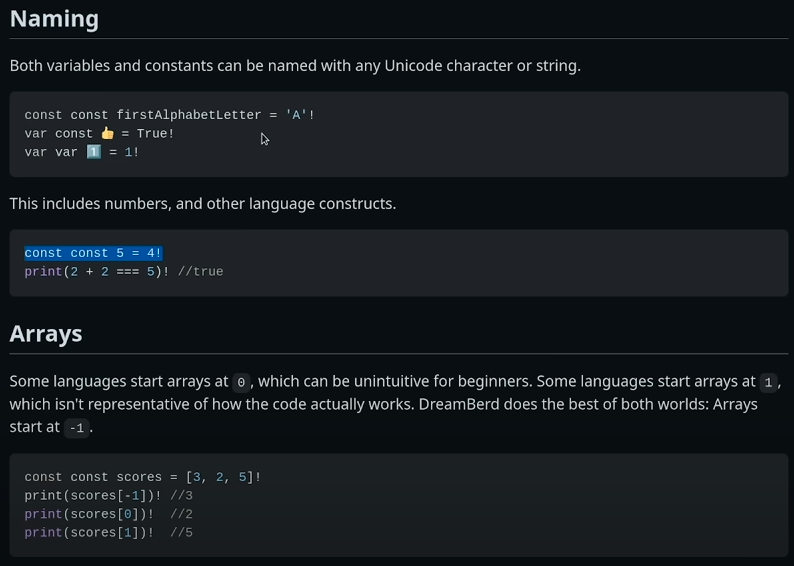This screenshot has width=794, height=566.
Task: Click the inline code '-1' after 'start at'
Action: pyautogui.click(x=76, y=428)
